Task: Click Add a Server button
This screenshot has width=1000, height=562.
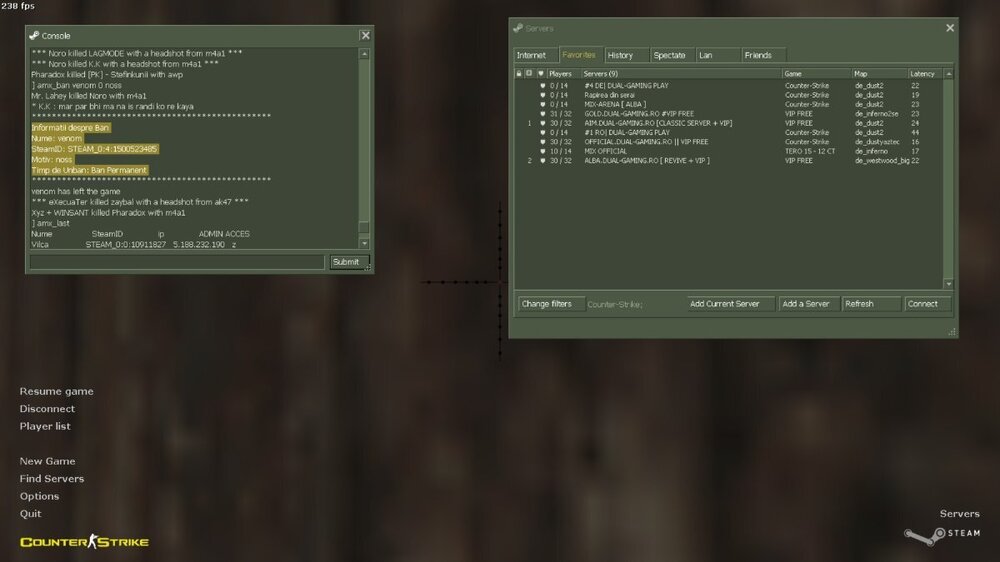Action: 806,304
